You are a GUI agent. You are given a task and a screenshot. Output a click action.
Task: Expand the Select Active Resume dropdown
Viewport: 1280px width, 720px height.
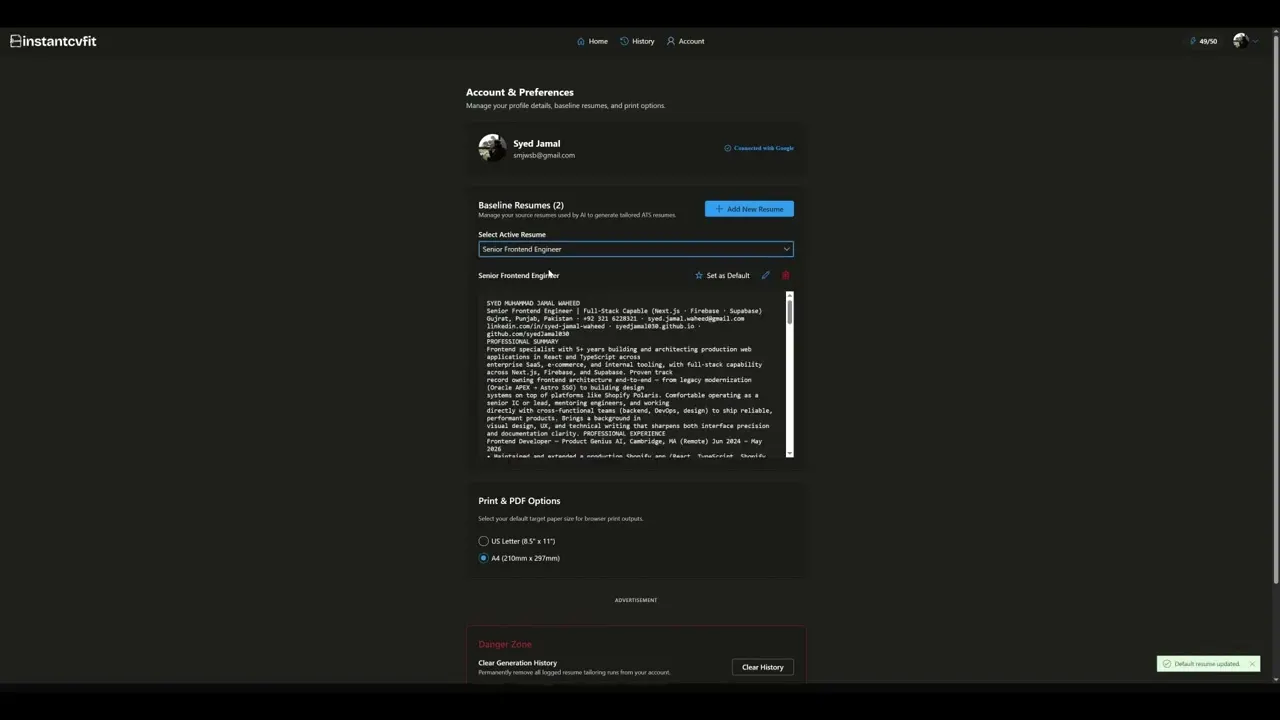[x=636, y=249]
